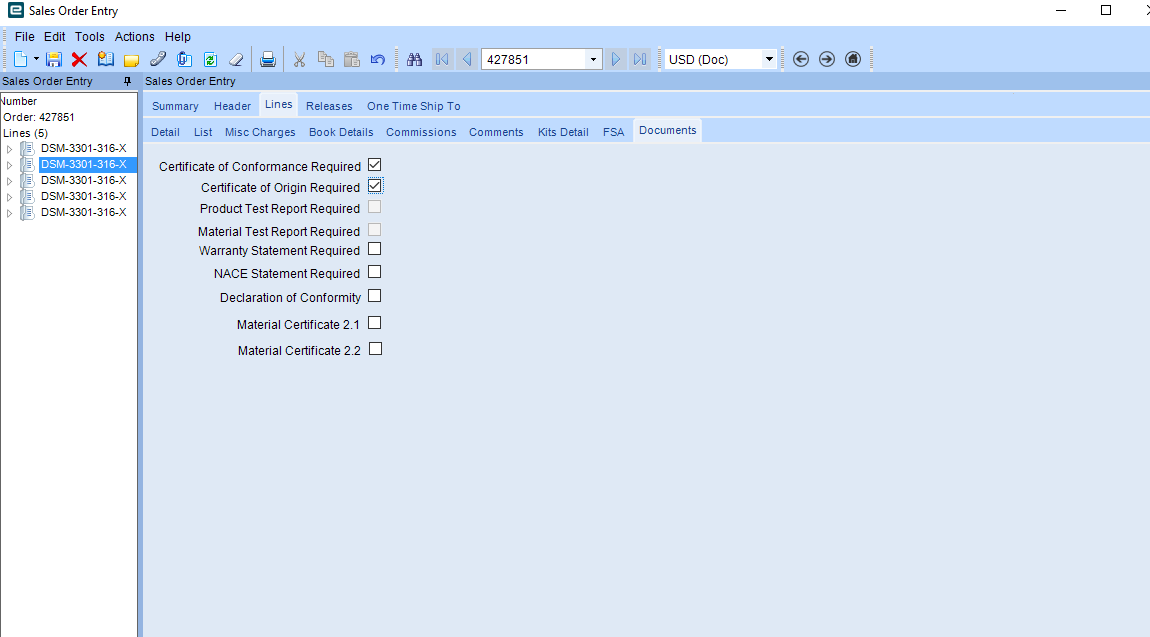Open the Kits Detail sub-tab
This screenshot has width=1150, height=637.
coord(563,133)
